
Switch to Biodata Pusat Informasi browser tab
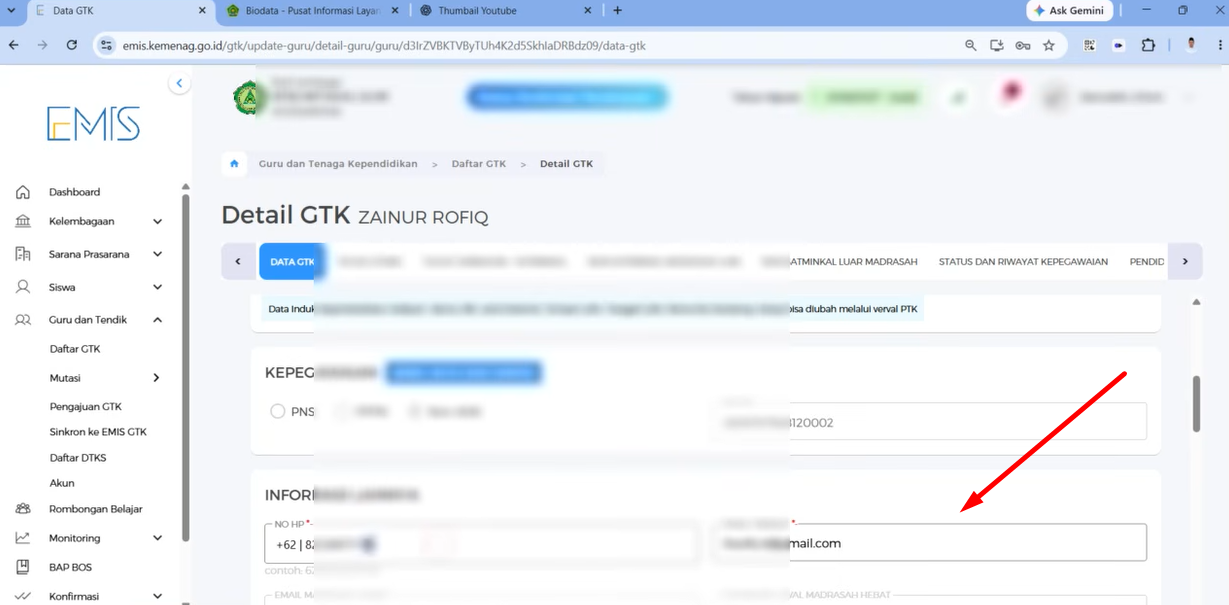click(x=313, y=11)
